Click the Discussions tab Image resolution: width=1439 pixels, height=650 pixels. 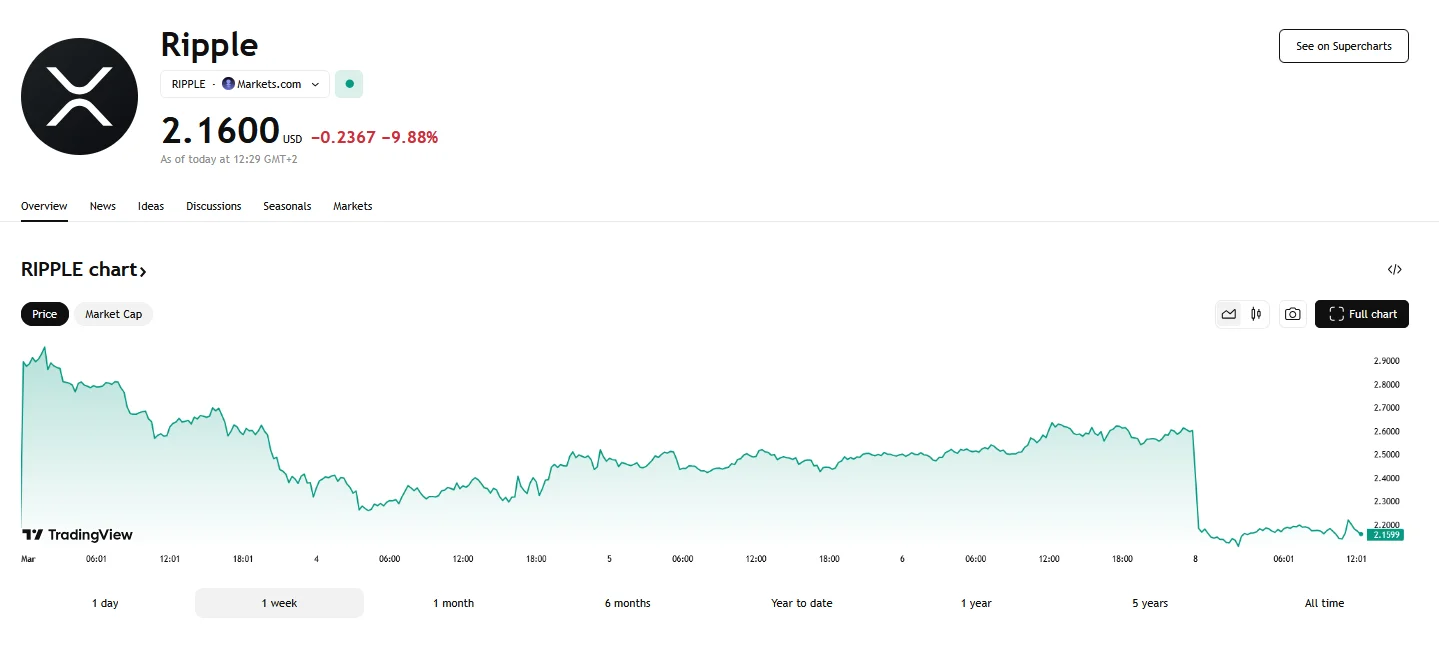213,206
